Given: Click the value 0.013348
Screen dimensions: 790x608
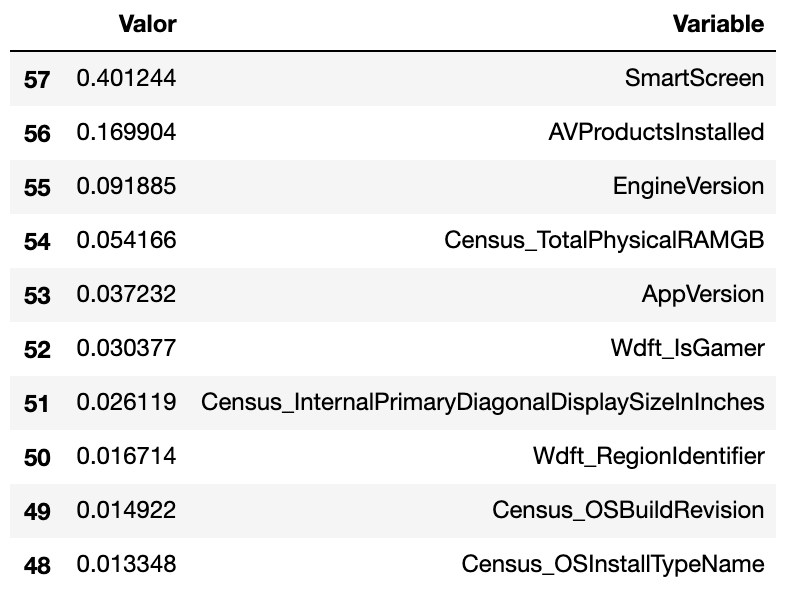Looking at the screenshot, I should coord(126,564).
